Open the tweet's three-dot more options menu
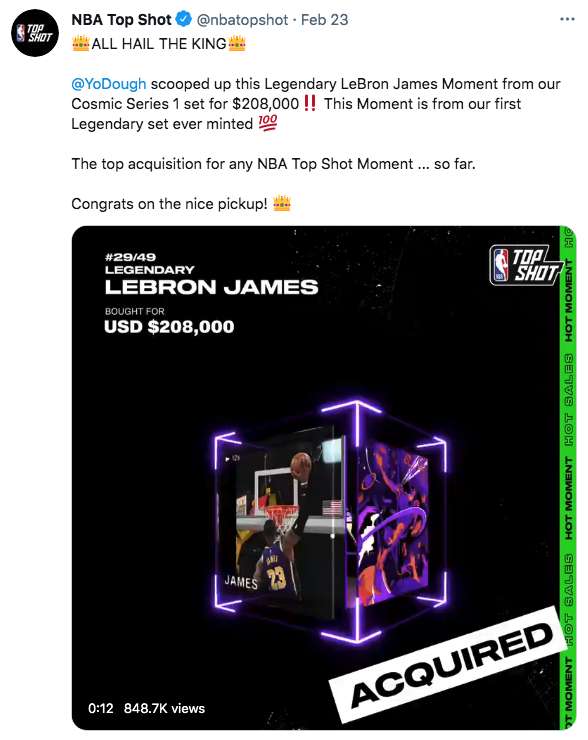This screenshot has width=588, height=740. pyautogui.click(x=567, y=19)
